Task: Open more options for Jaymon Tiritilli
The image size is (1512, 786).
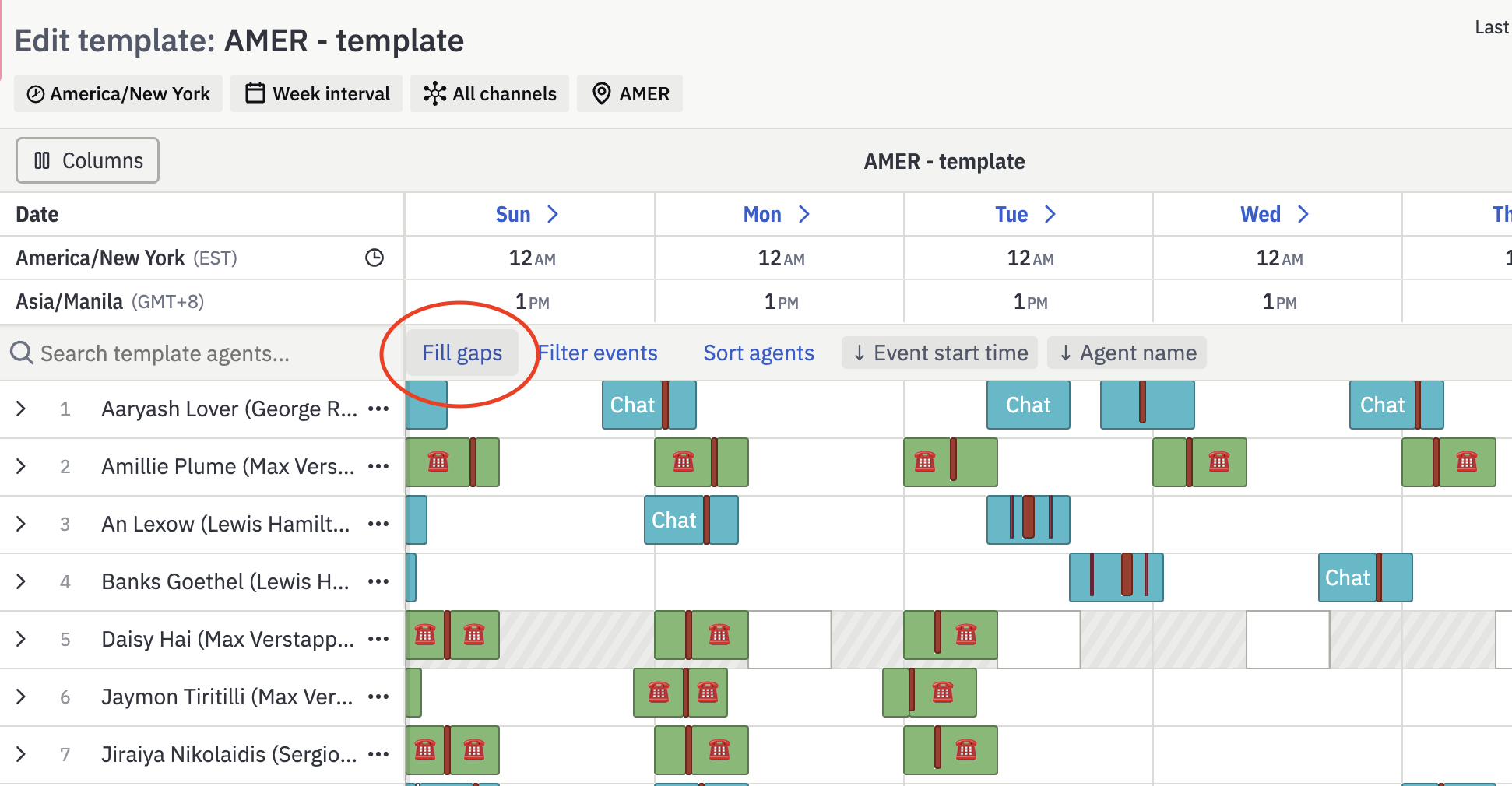Action: pyautogui.click(x=378, y=697)
